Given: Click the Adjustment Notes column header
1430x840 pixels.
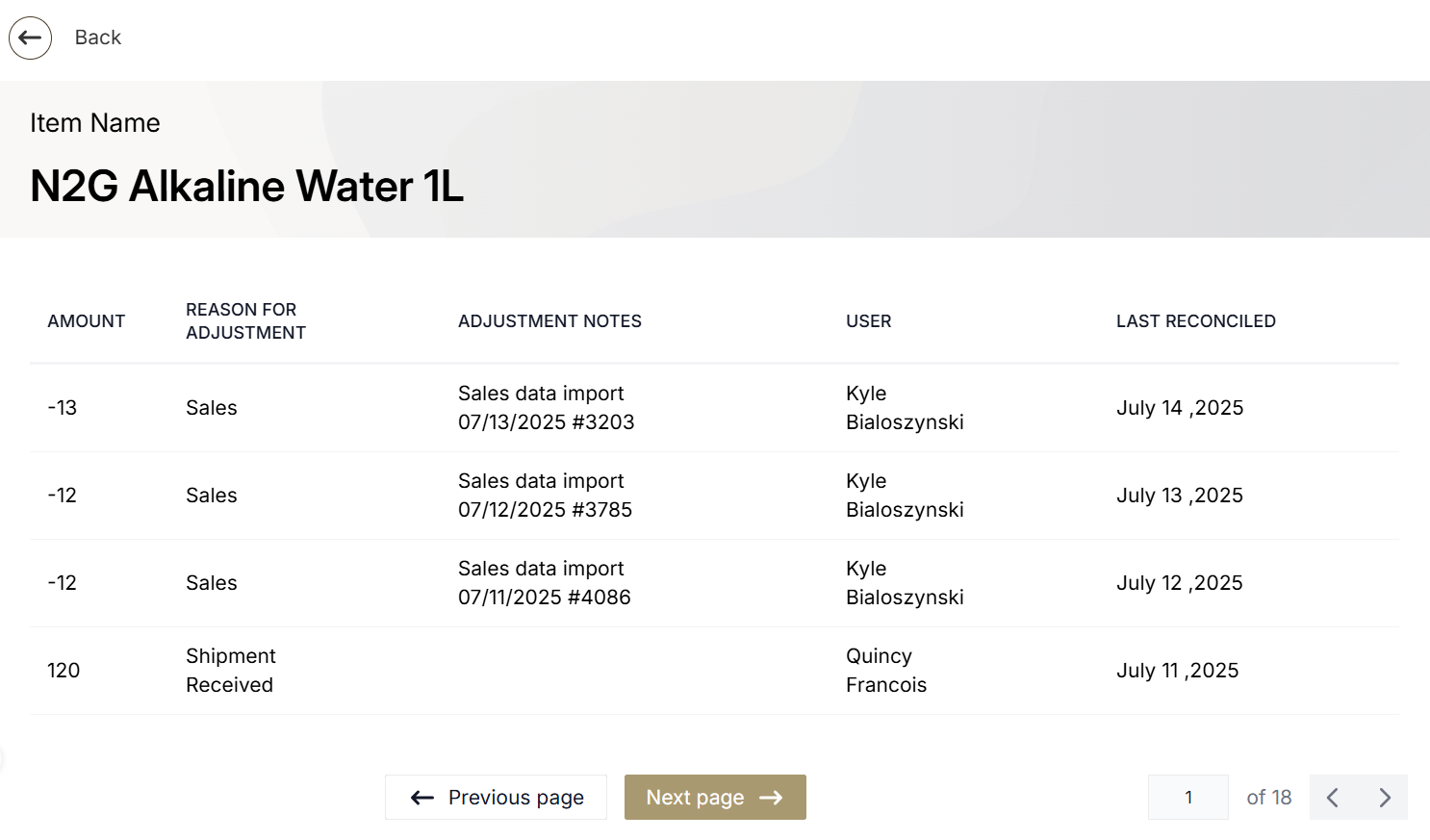Looking at the screenshot, I should tap(549, 321).
